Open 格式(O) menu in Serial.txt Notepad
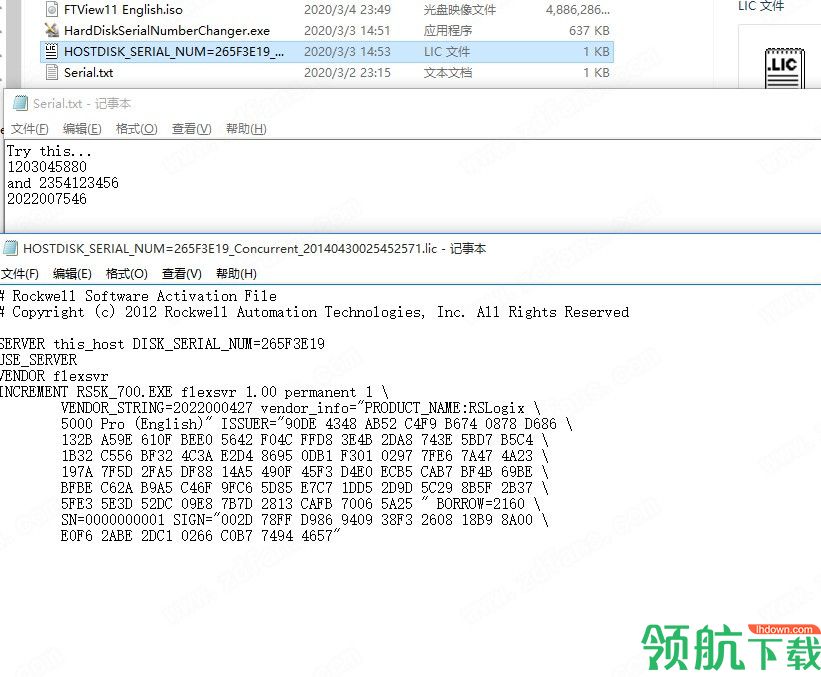Viewport: 821px width, 677px height. pyautogui.click(x=136, y=129)
